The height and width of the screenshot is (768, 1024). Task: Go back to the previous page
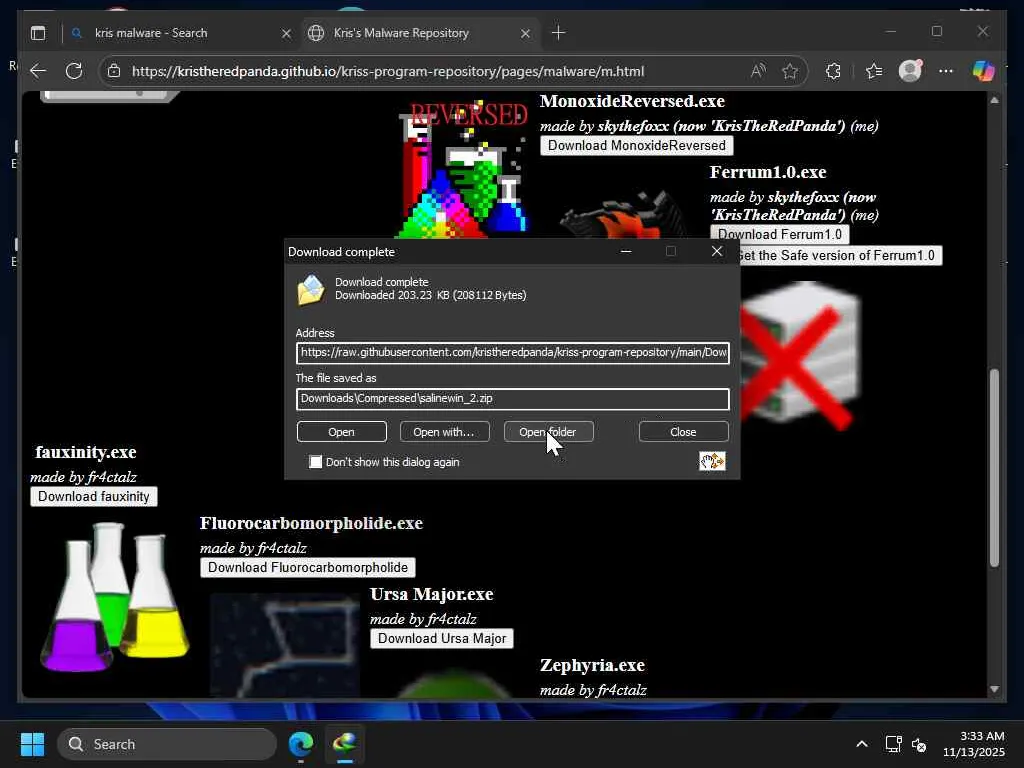(x=39, y=71)
